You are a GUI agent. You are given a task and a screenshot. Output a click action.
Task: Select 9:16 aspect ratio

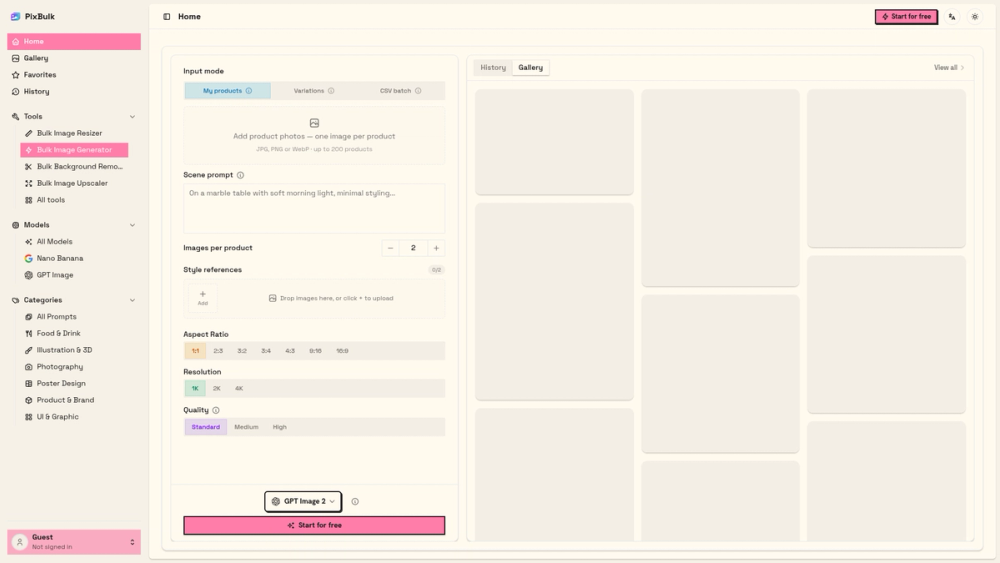315,351
